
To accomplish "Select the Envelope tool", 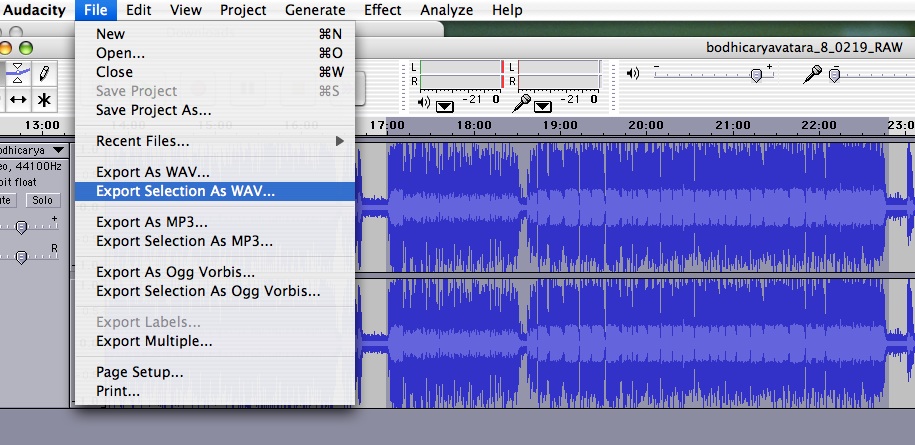I will click(17, 73).
